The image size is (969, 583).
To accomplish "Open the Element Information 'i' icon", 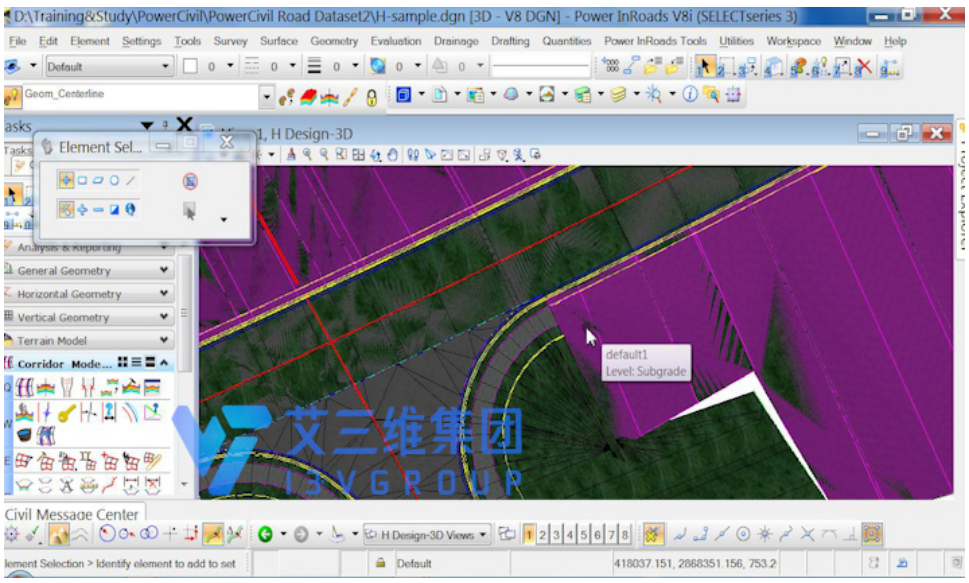I will 690,95.
